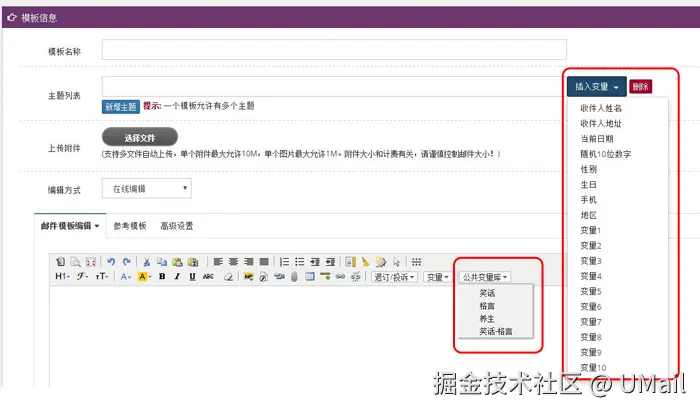Click the select-all cursor icon

396,262
